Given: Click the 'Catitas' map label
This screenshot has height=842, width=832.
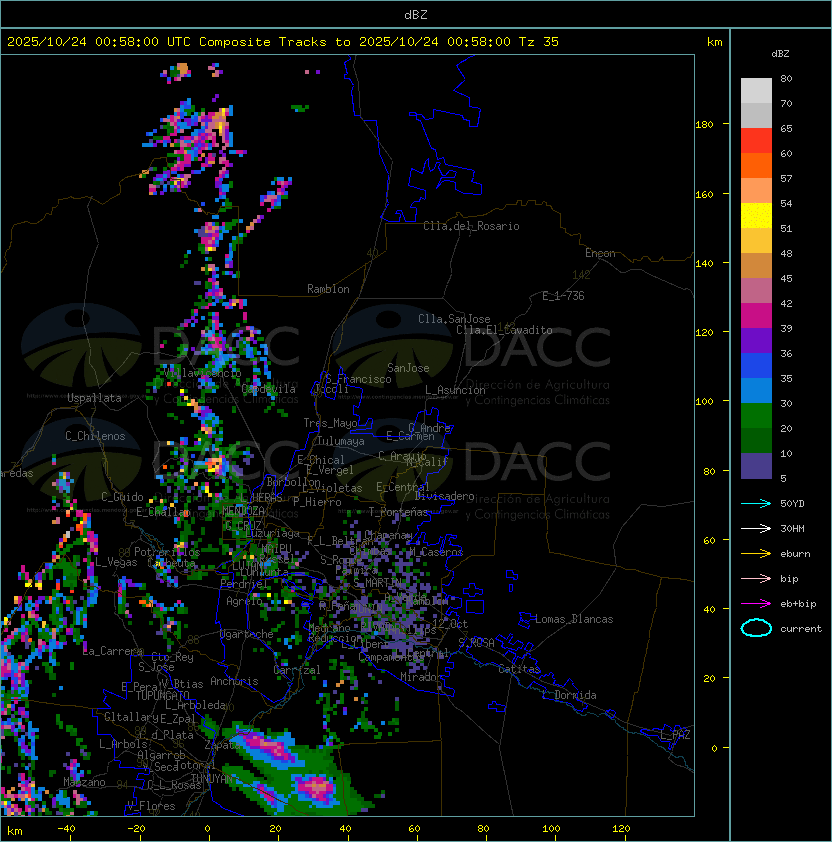Looking at the screenshot, I should pos(519,669).
